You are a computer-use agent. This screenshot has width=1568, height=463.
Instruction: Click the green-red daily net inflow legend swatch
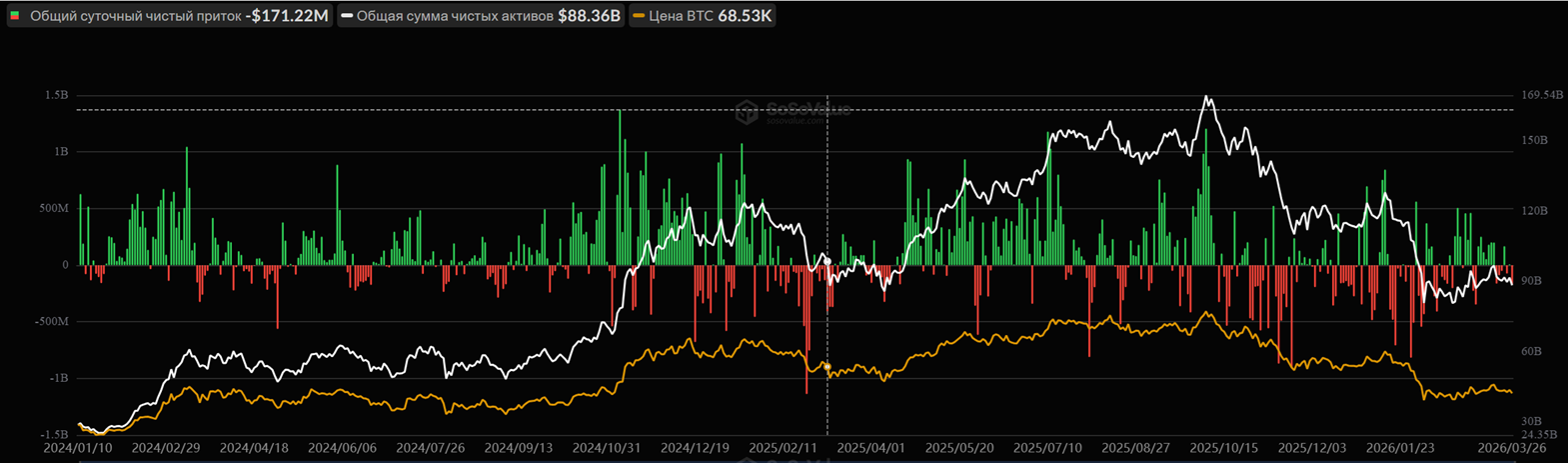coord(15,16)
